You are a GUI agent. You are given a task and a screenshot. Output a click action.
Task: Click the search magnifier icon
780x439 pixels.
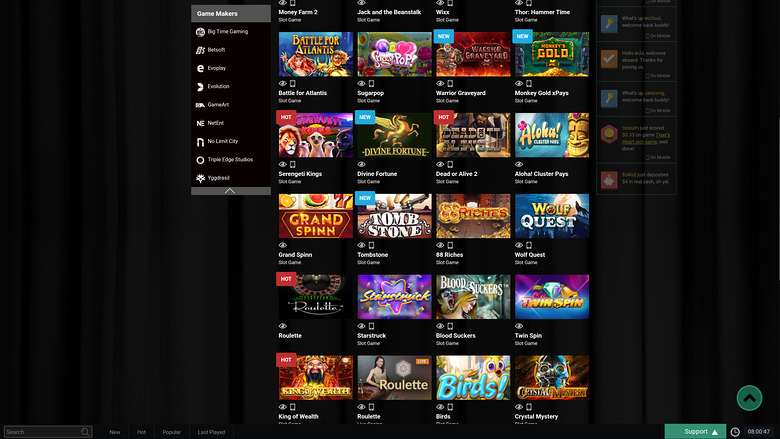(x=85, y=432)
